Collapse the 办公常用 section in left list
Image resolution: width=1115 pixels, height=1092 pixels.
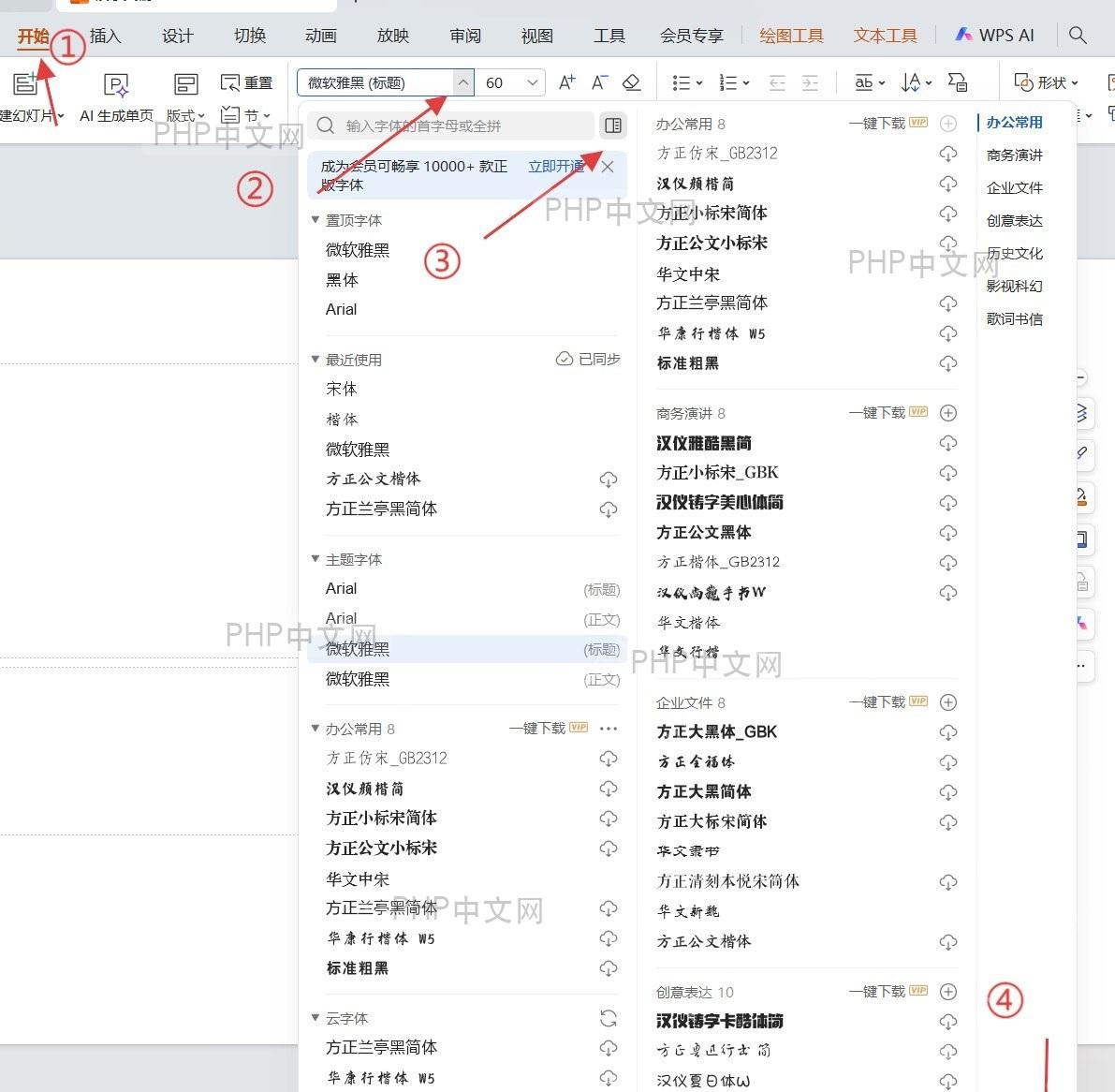(x=315, y=729)
